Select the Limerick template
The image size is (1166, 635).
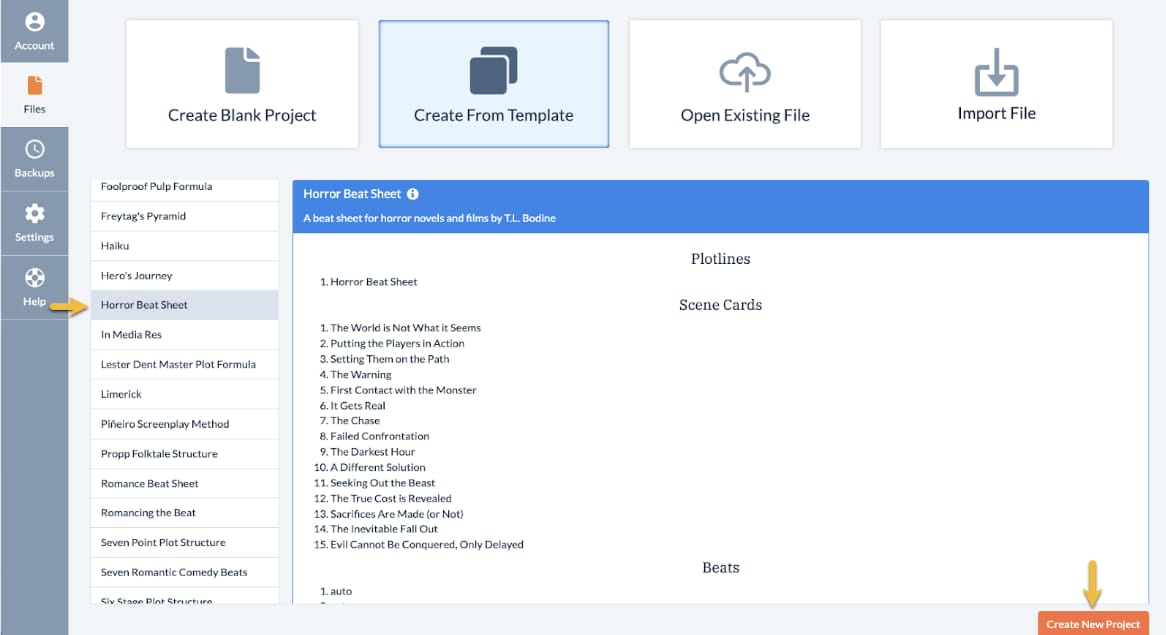(x=121, y=395)
